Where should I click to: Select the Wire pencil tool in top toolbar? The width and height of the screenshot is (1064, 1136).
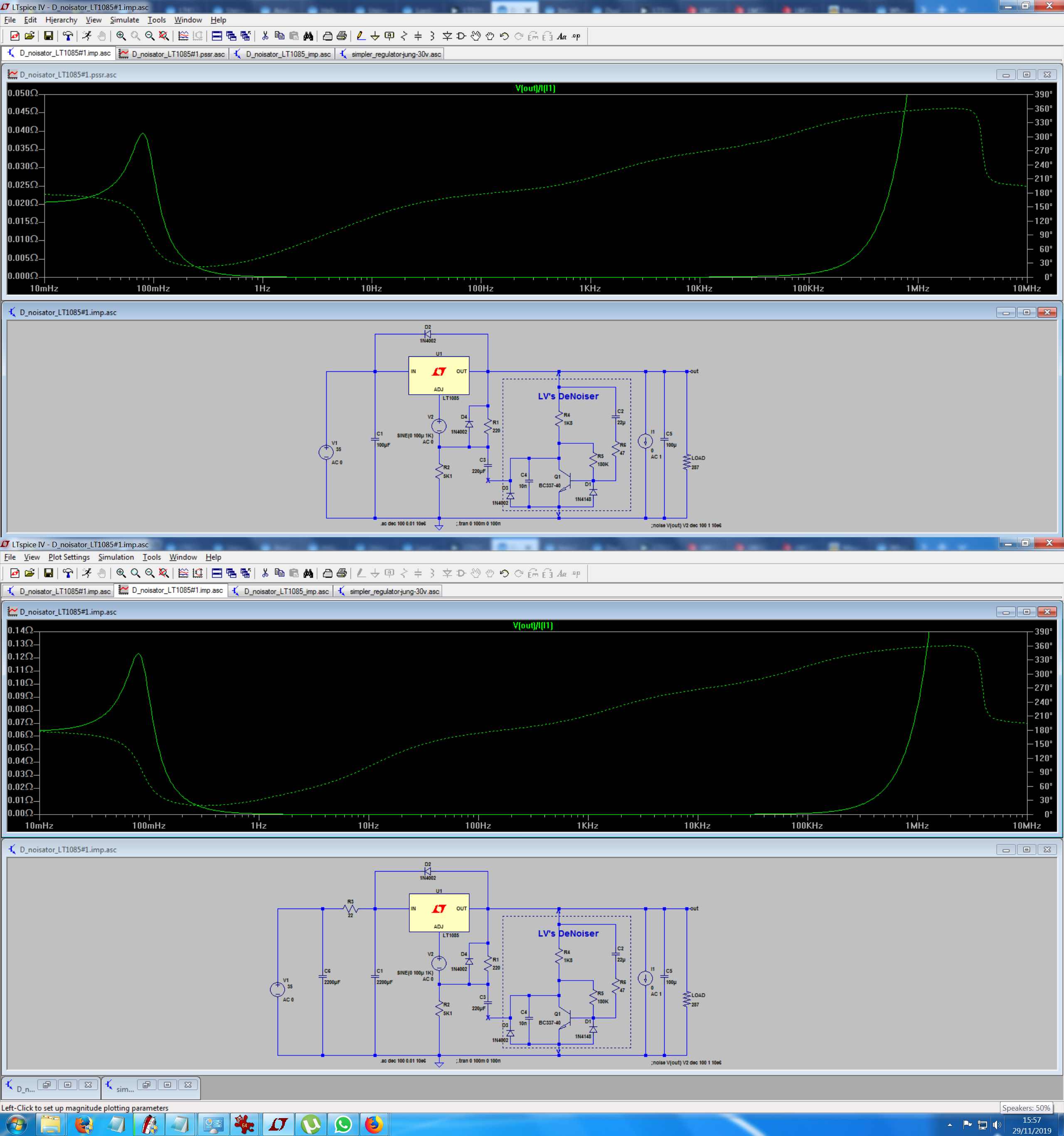tap(361, 36)
